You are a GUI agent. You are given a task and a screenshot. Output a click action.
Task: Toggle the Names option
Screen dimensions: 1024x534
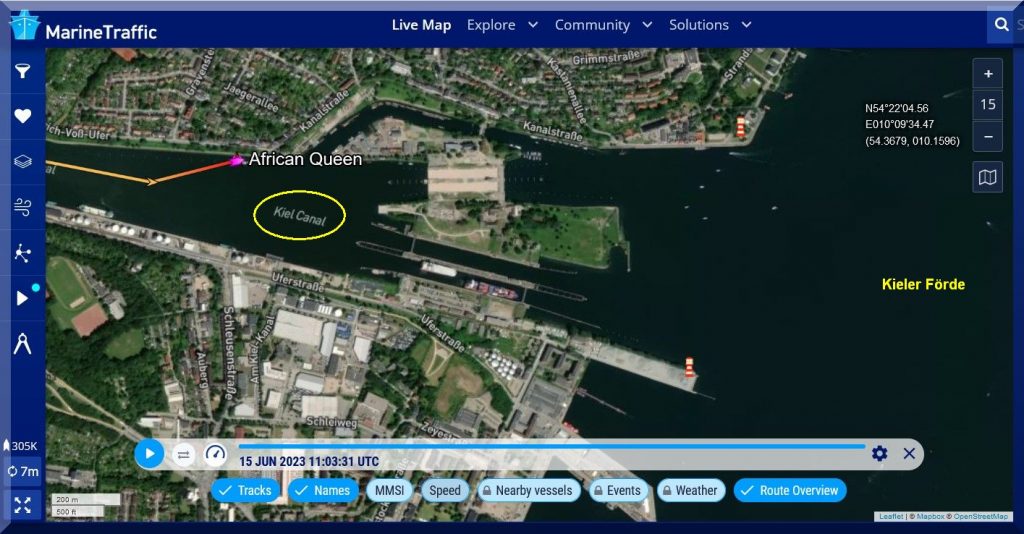322,490
